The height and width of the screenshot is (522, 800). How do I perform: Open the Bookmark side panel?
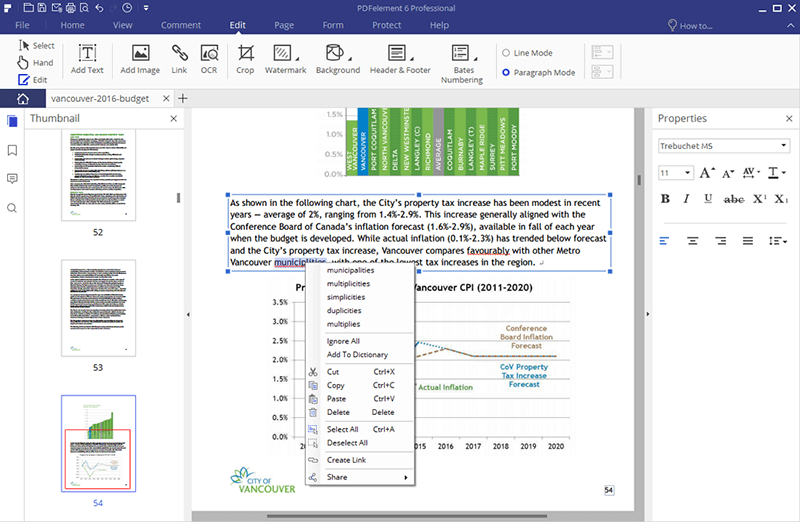pyautogui.click(x=12, y=150)
